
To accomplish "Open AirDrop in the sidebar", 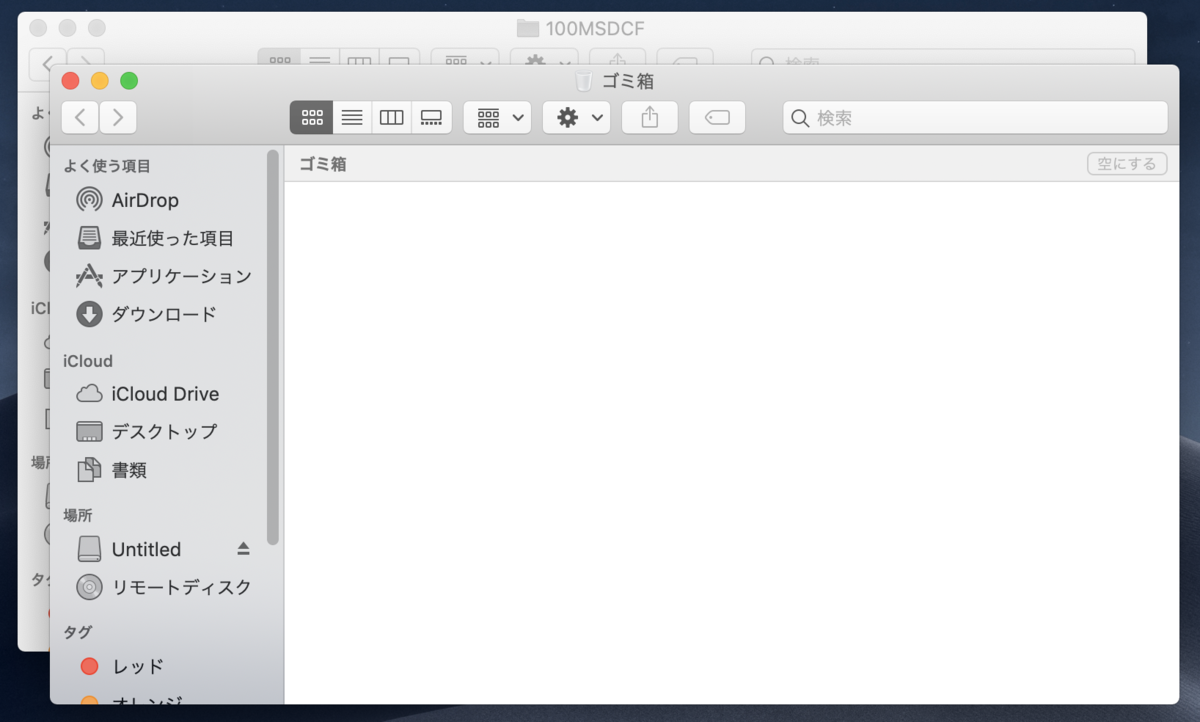I will pos(165,200).
